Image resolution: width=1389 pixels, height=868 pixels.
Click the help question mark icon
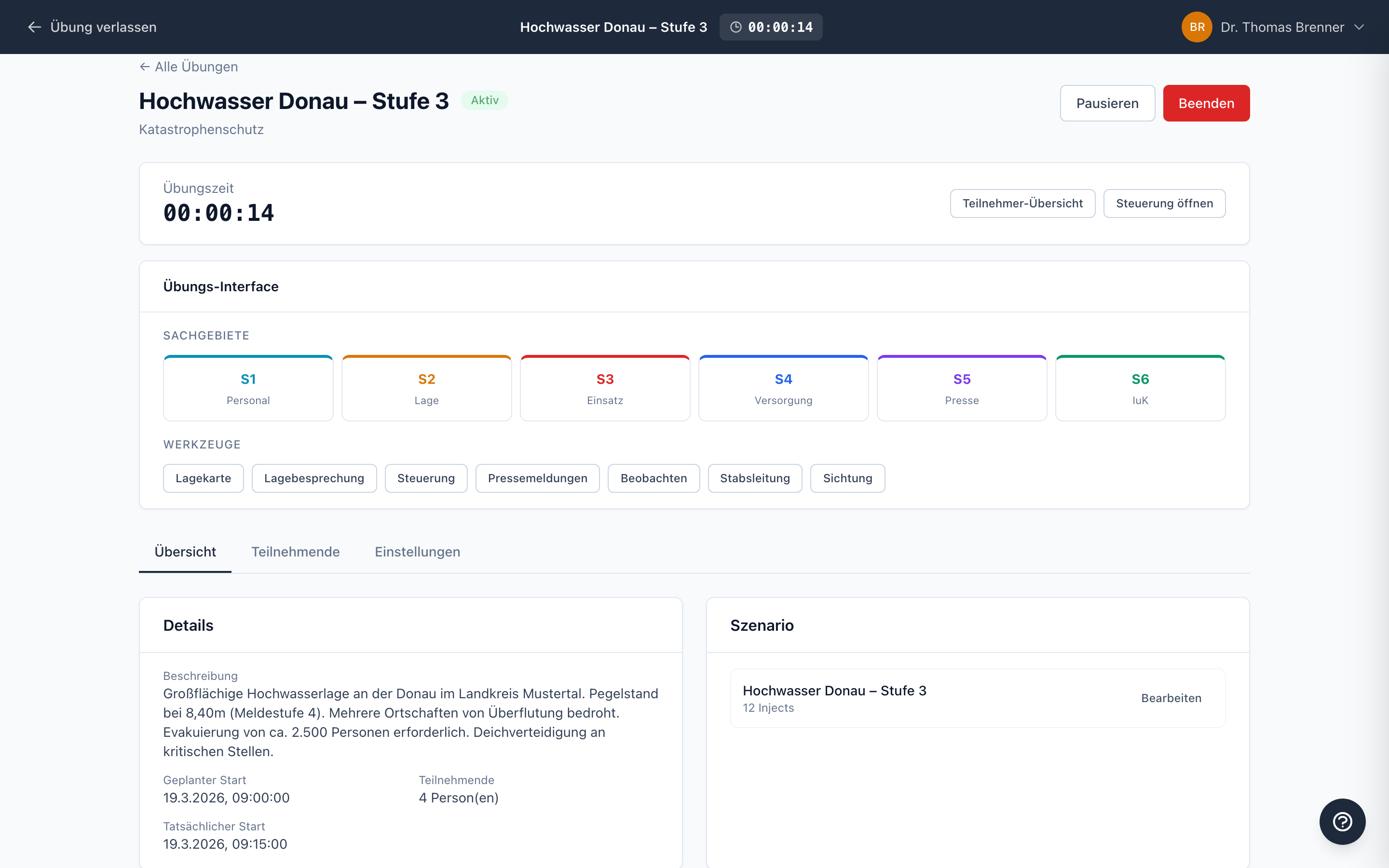pos(1342,822)
